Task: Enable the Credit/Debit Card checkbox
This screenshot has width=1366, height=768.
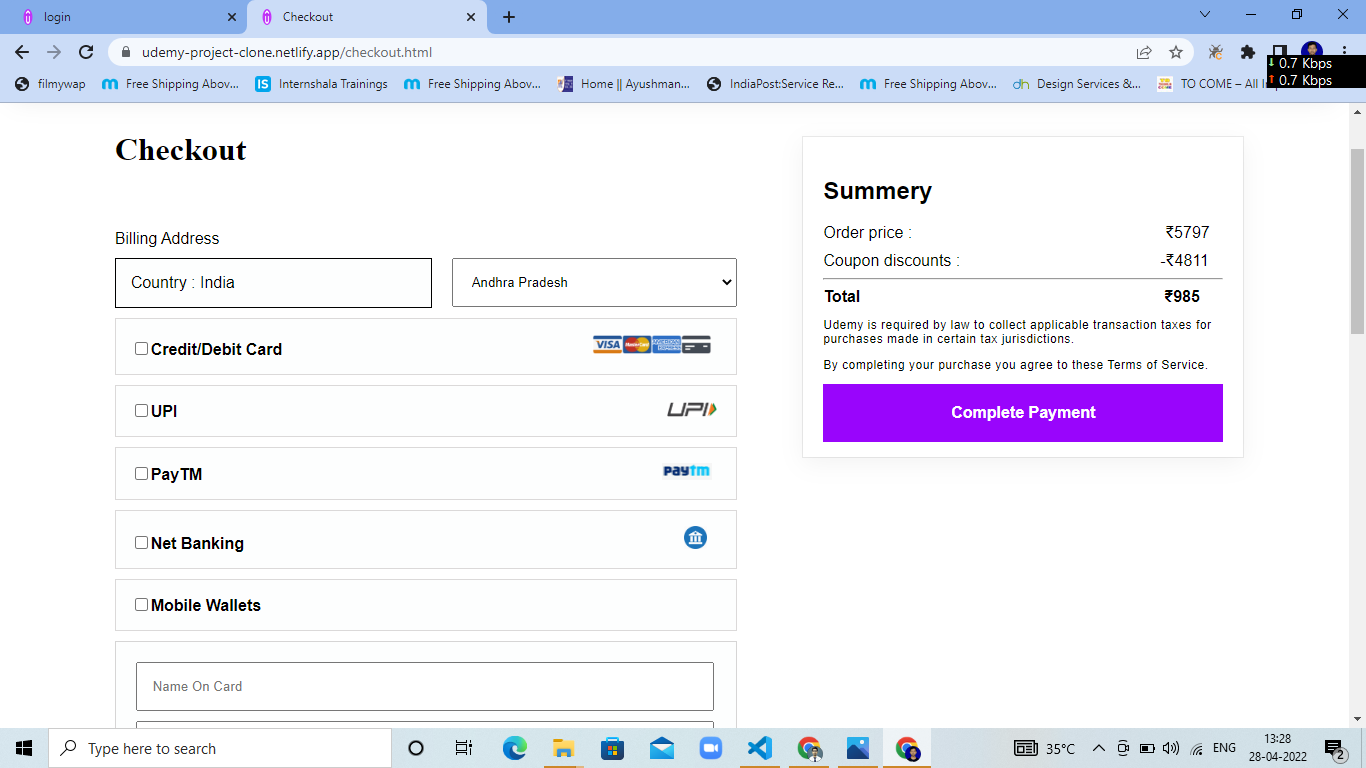Action: click(141, 348)
